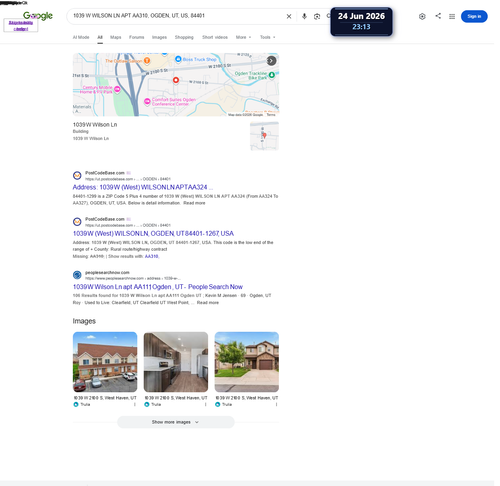Screen dimensions: 500x486
Task: Open house with garage image thumbnail
Action: tap(247, 362)
